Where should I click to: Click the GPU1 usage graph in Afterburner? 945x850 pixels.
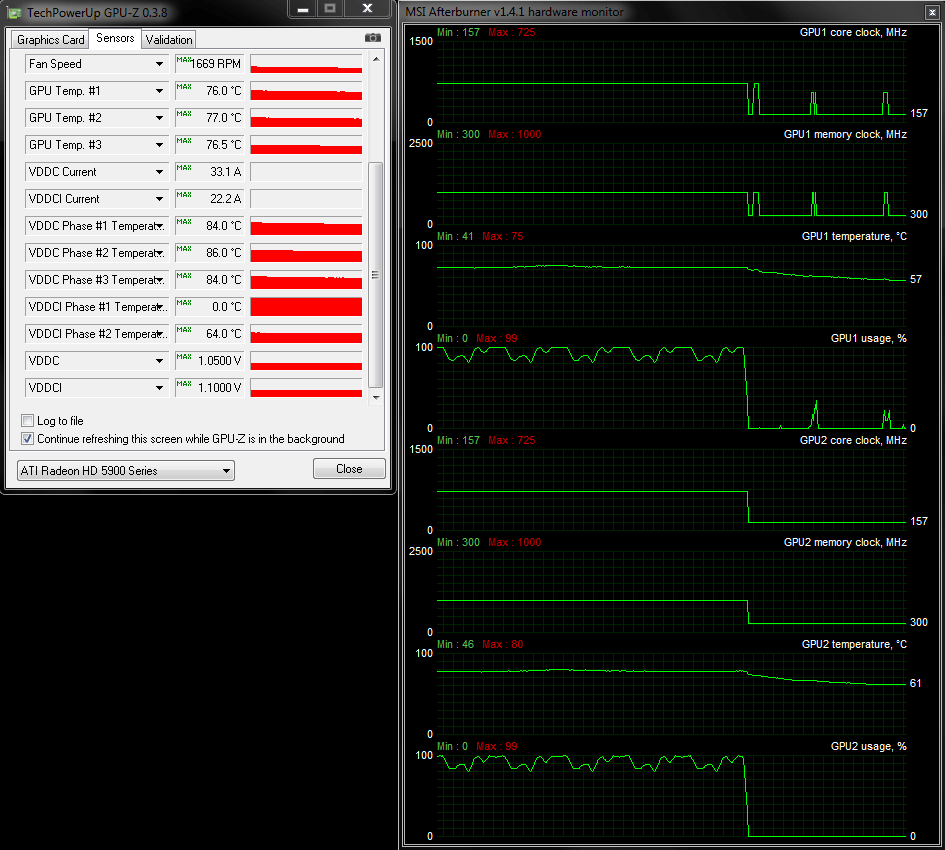671,388
